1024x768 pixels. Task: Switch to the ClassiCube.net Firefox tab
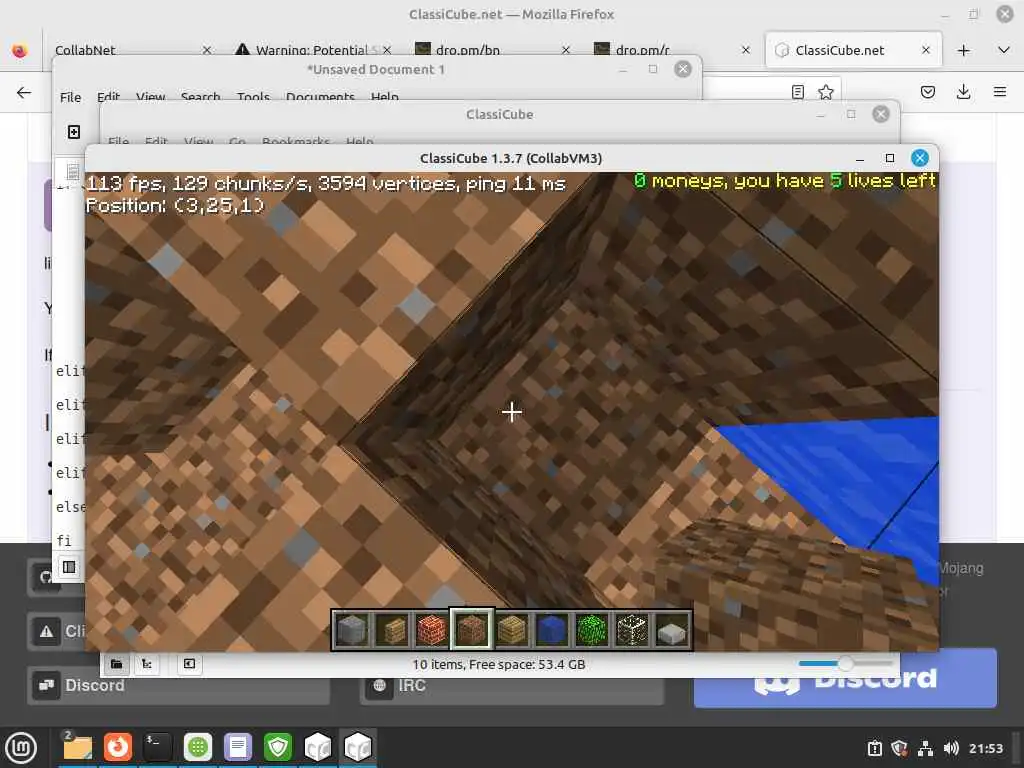842,50
